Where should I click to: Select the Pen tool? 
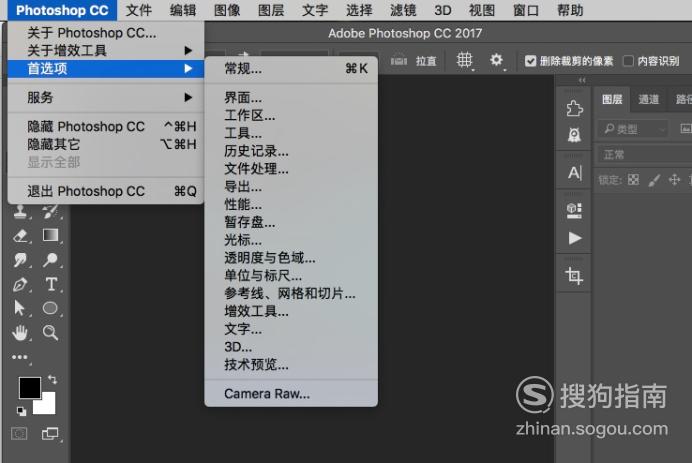click(20, 284)
